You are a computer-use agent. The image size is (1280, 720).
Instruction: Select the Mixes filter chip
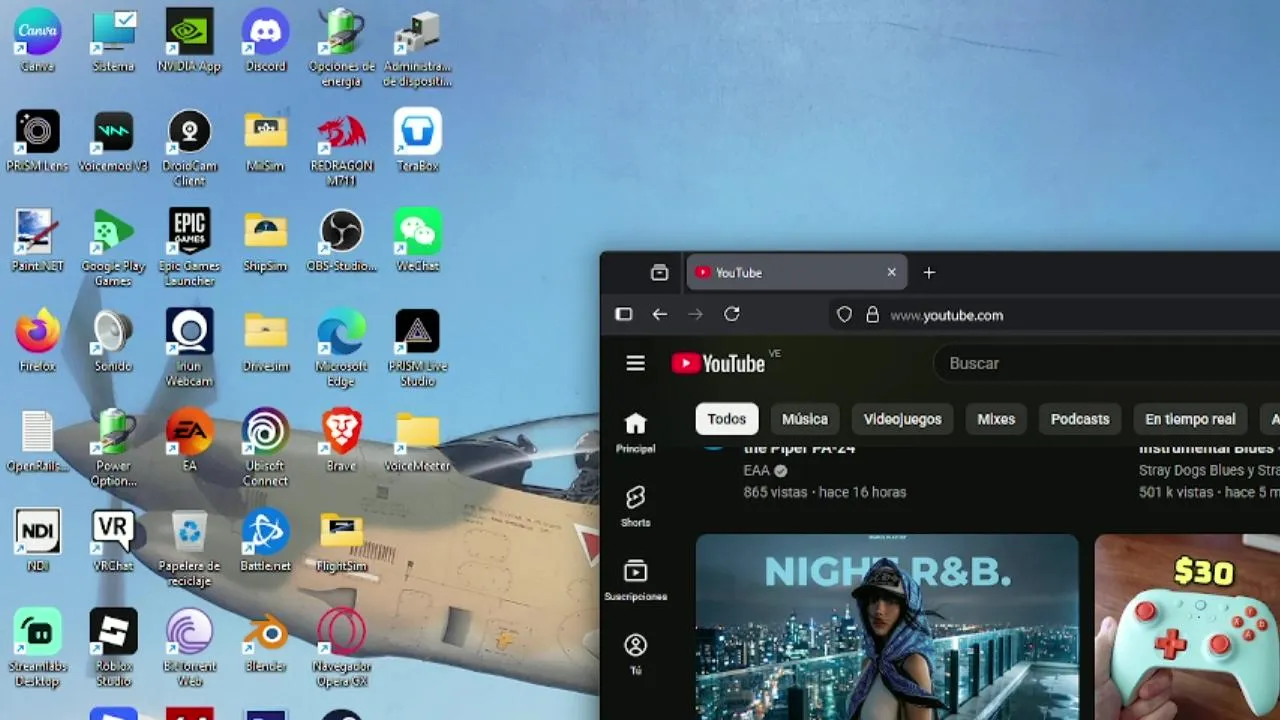pos(996,419)
